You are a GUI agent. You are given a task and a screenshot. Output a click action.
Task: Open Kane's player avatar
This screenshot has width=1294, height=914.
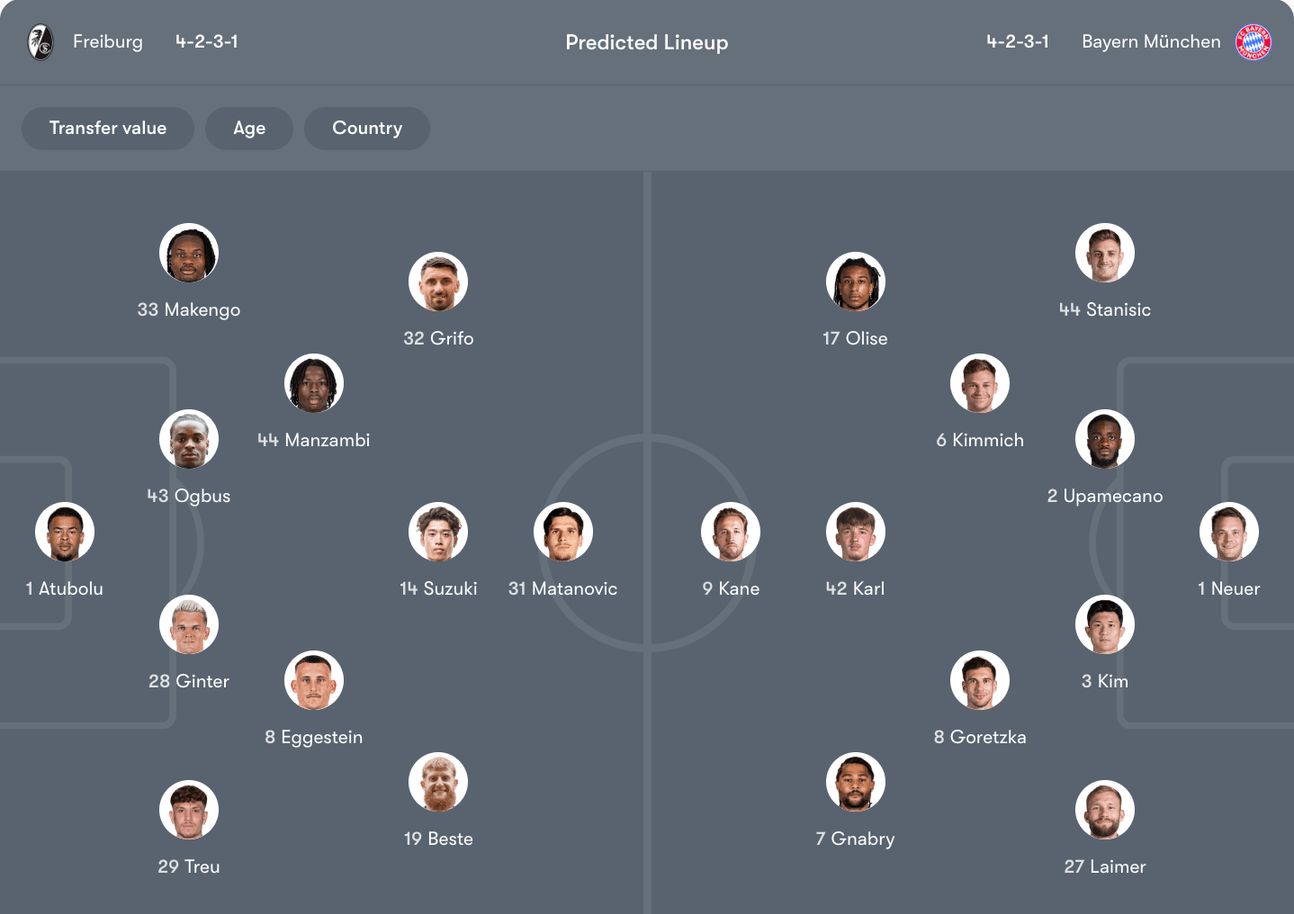click(731, 532)
